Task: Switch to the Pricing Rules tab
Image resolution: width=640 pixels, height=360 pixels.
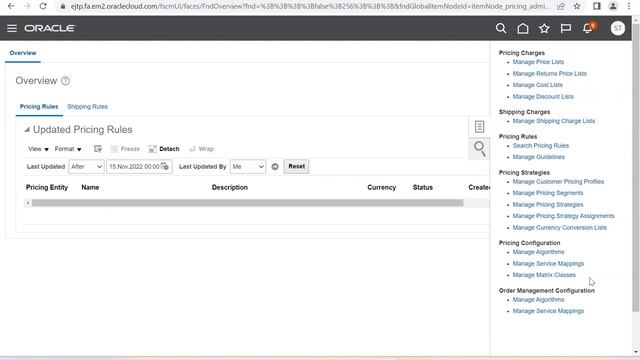Action: pyautogui.click(x=39, y=107)
